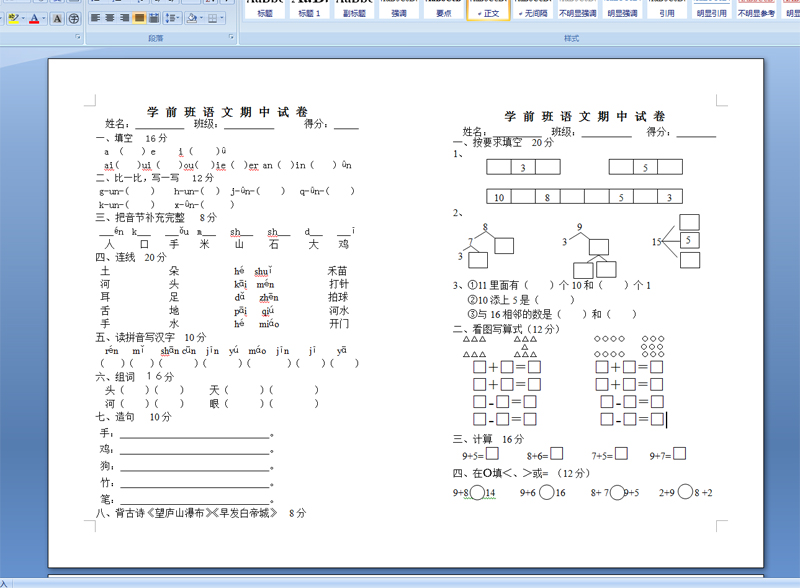Click heading 三、计算 16分
This screenshot has height=588, width=800.
coord(488,439)
